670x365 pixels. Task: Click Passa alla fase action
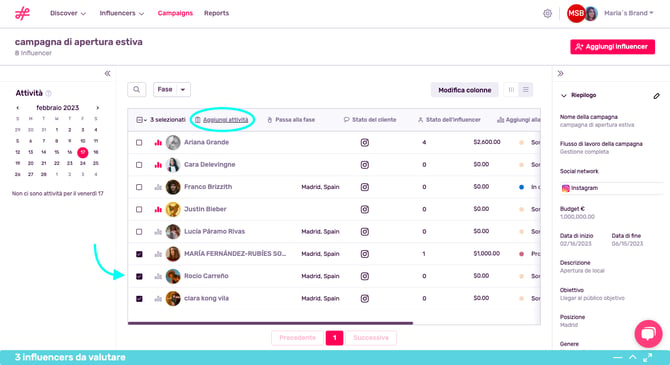click(x=291, y=120)
